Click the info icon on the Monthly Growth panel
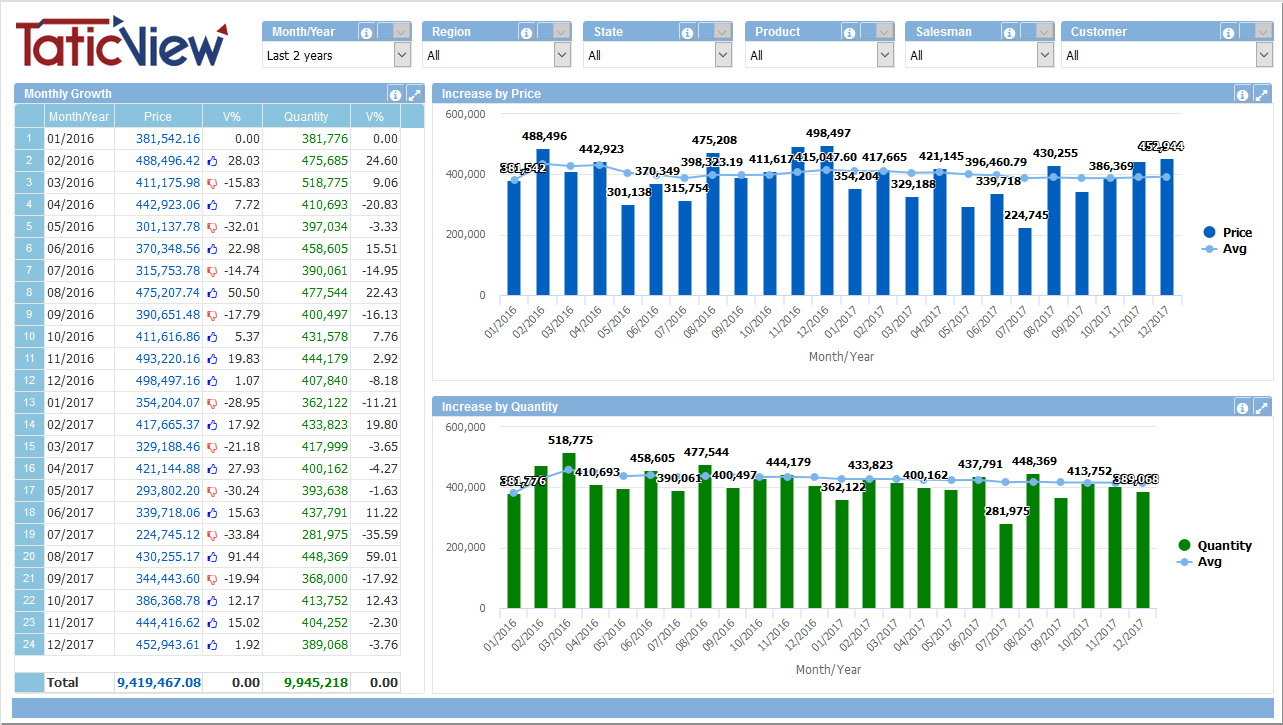Image resolution: width=1283 pixels, height=725 pixels. click(396, 93)
